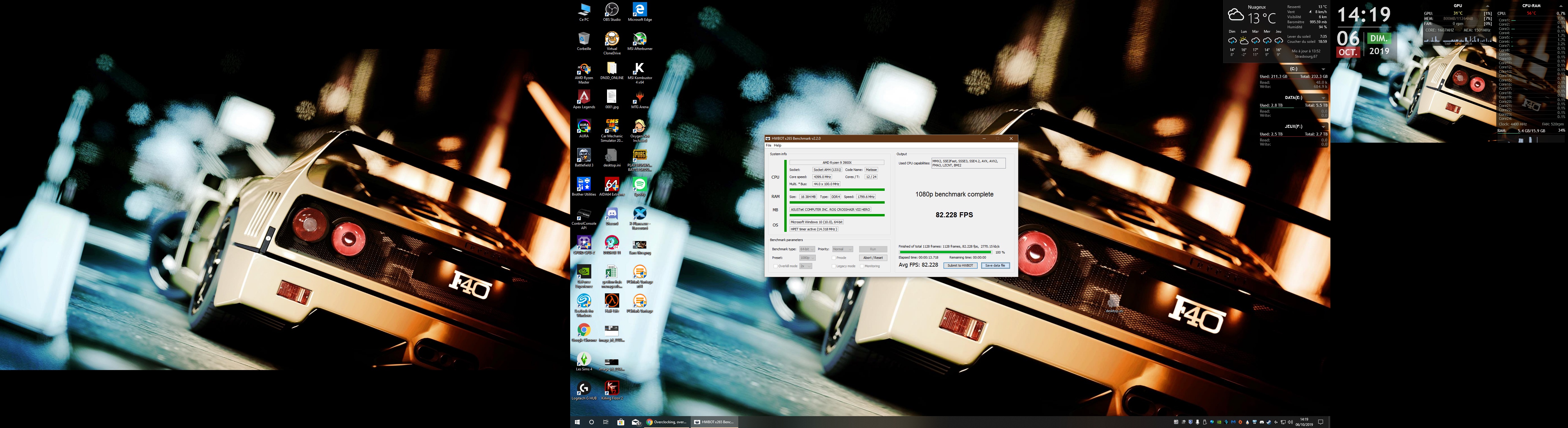
Task: Select the Half-Life desktop shortcut
Action: pos(612,304)
